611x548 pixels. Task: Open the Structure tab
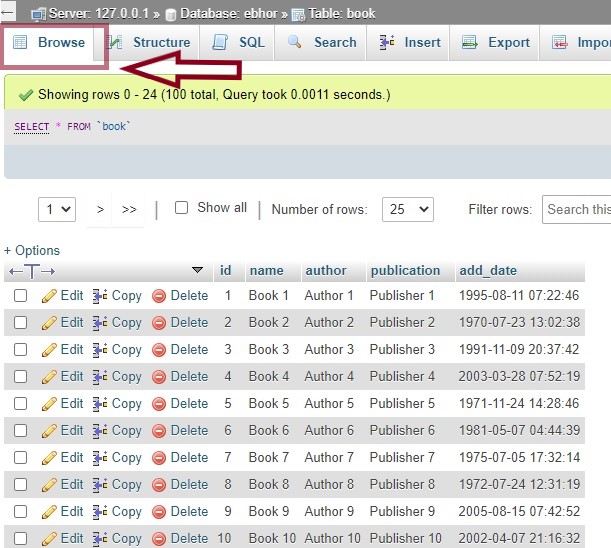pyautogui.click(x=148, y=42)
